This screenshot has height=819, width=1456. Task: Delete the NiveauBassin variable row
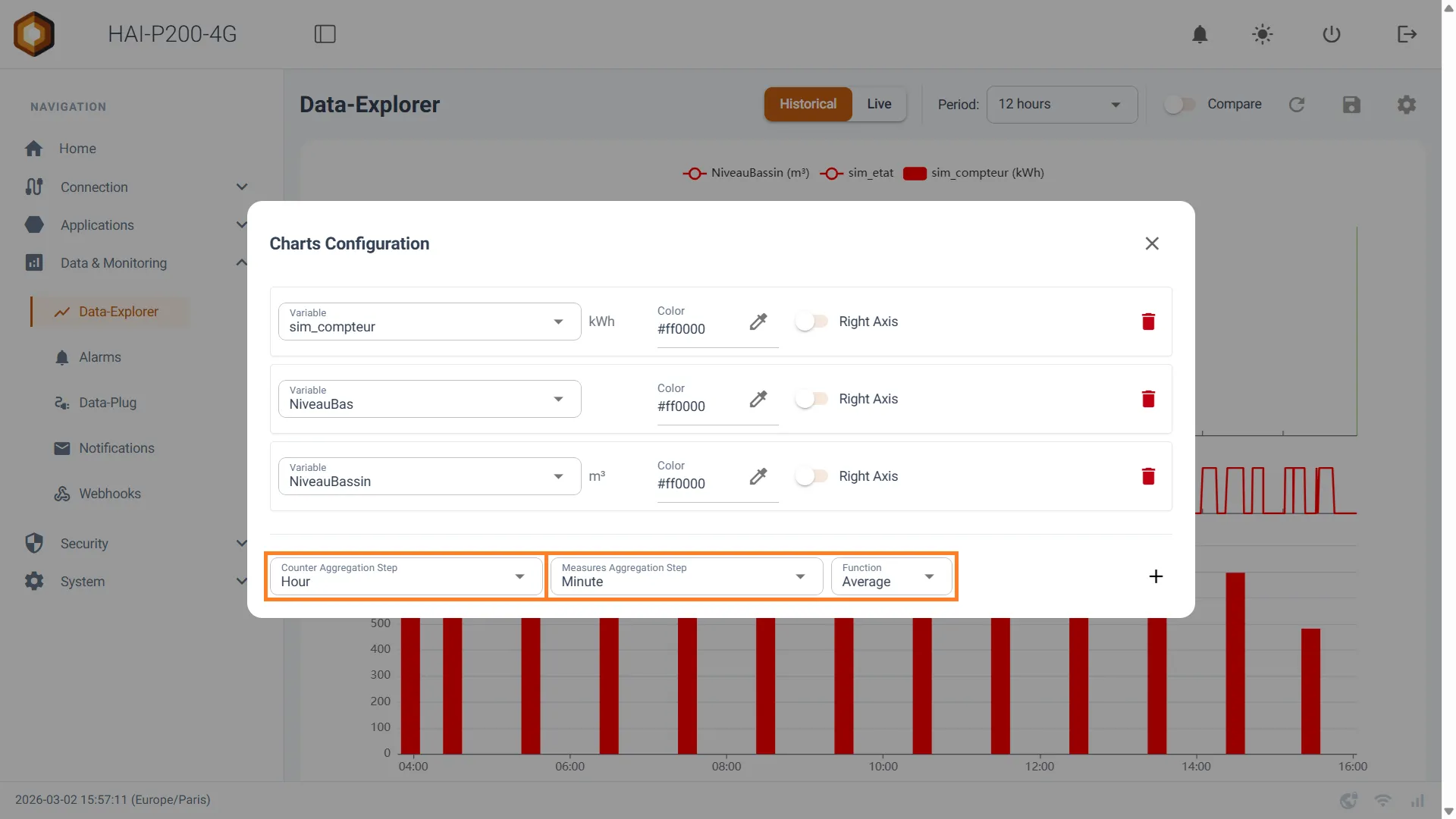coord(1148,476)
